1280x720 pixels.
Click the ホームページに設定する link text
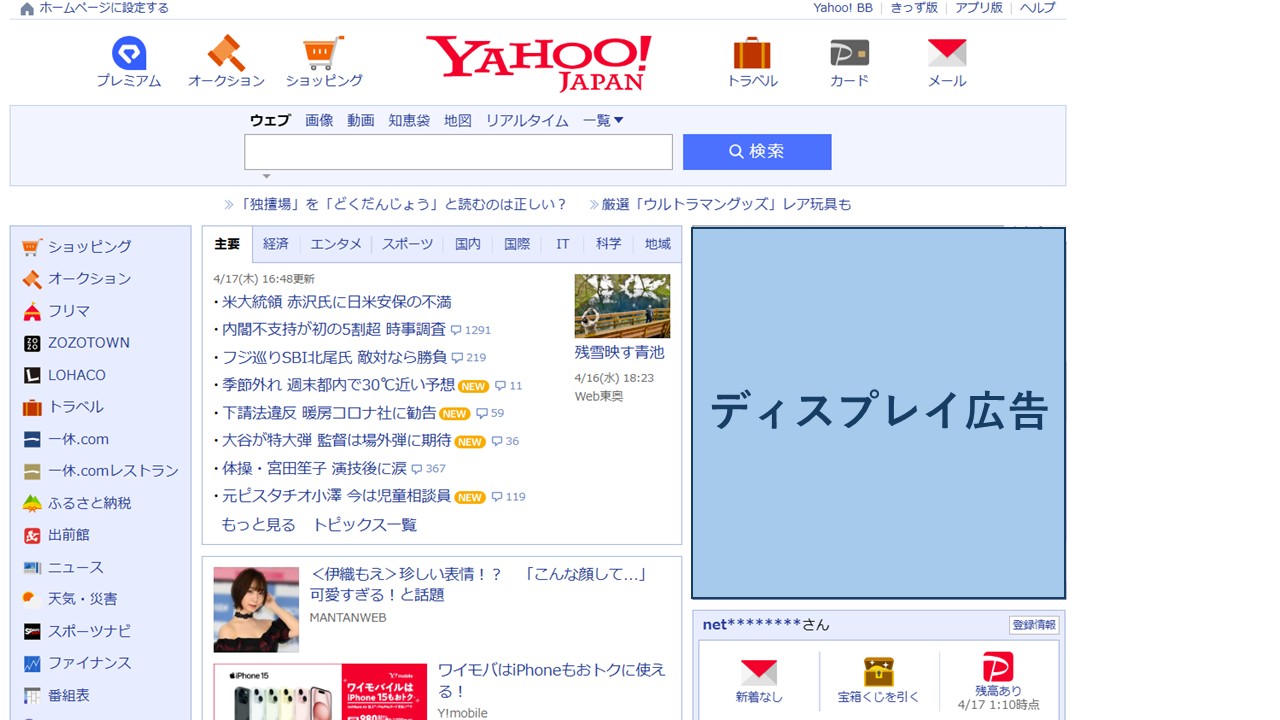coord(104,8)
